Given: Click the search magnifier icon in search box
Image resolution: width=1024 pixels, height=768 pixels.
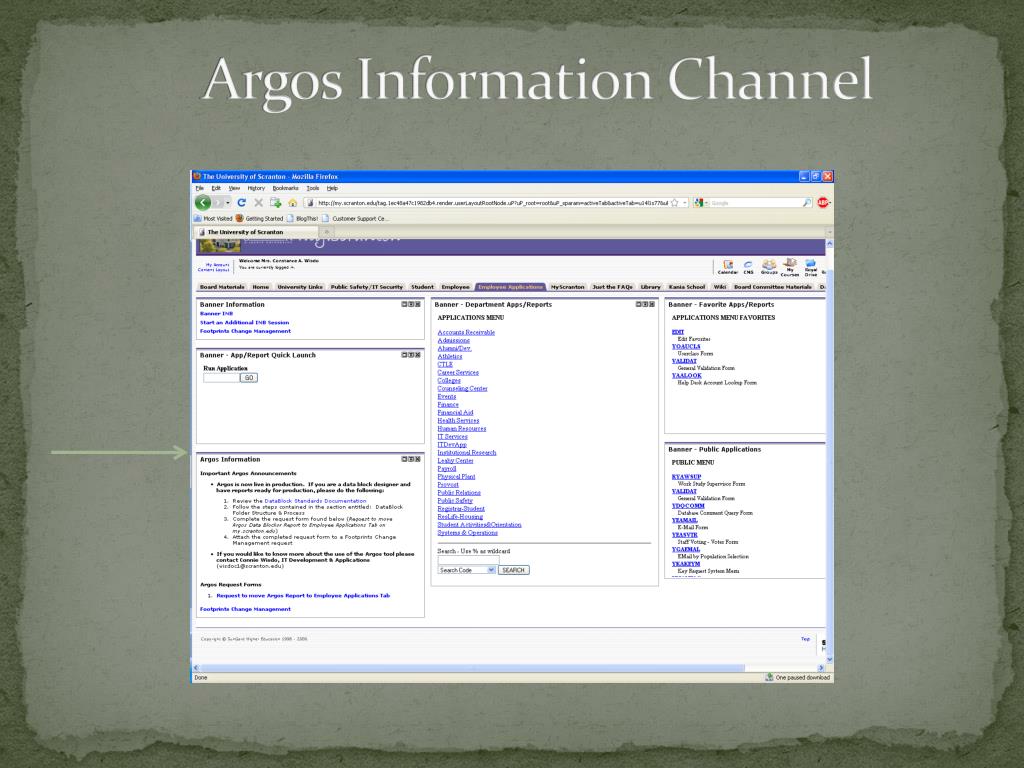Looking at the screenshot, I should click(x=807, y=203).
